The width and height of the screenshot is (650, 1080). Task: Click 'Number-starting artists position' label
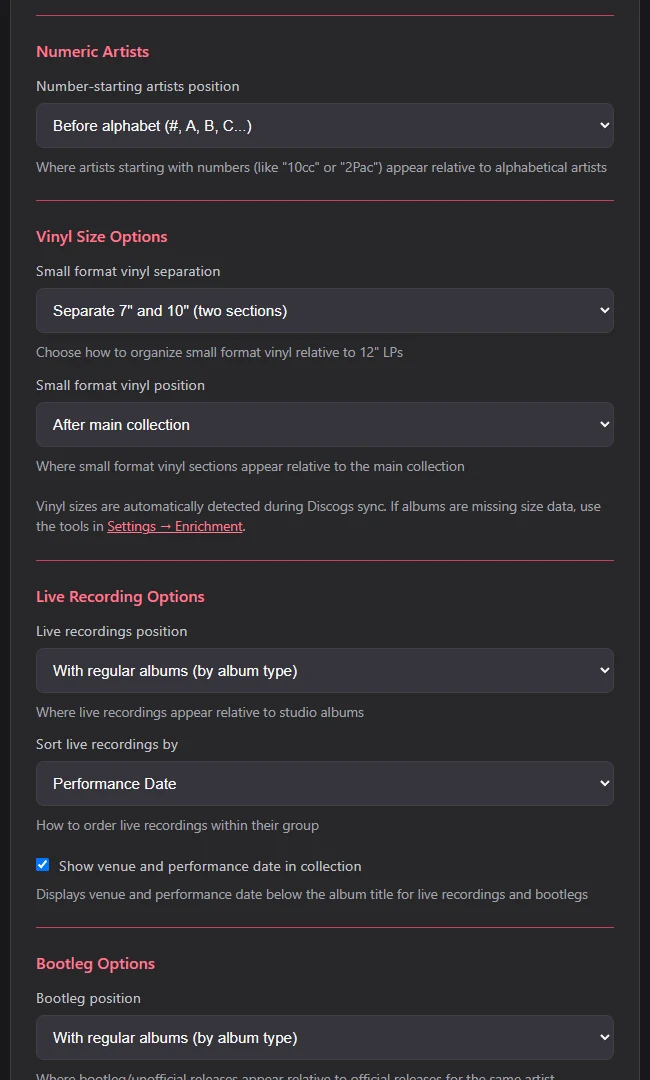(138, 86)
